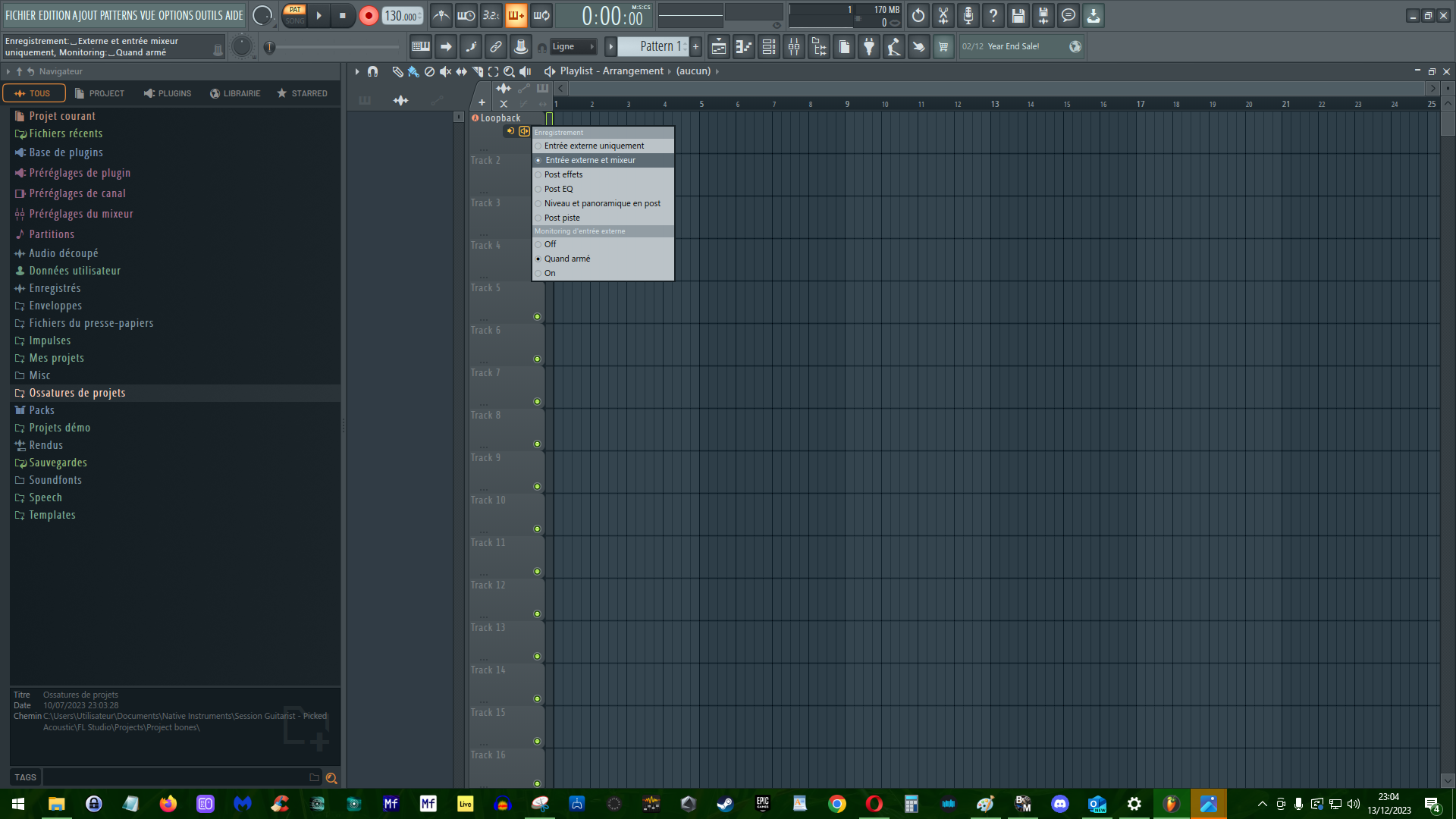Expand the 'Mes projets' browser folder
The width and height of the screenshot is (1456, 819).
[56, 358]
